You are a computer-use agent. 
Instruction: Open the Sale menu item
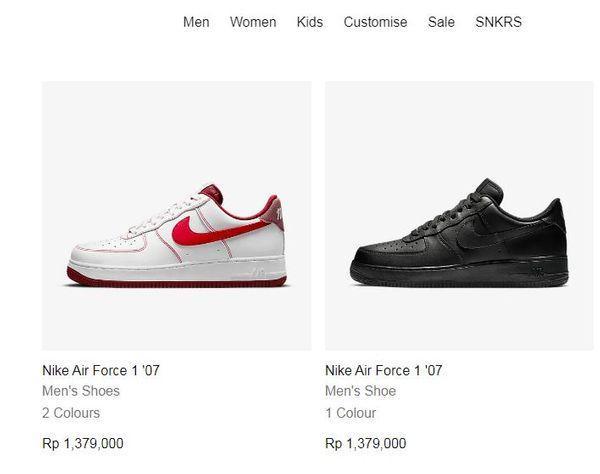click(441, 22)
